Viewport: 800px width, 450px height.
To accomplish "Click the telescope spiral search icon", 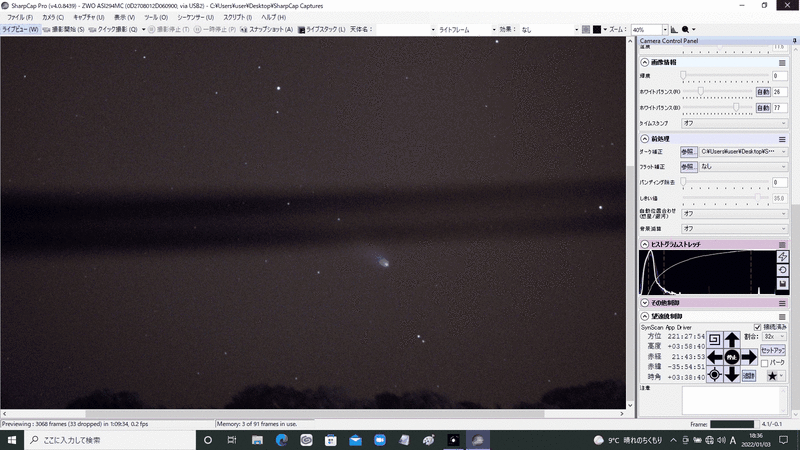I will (x=714, y=339).
